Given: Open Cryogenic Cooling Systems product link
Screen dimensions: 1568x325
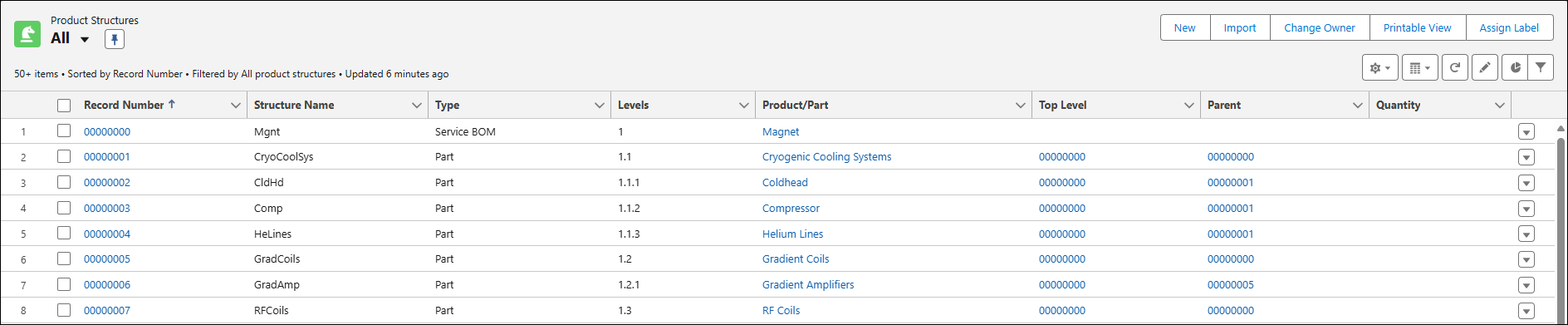Looking at the screenshot, I should click(826, 156).
